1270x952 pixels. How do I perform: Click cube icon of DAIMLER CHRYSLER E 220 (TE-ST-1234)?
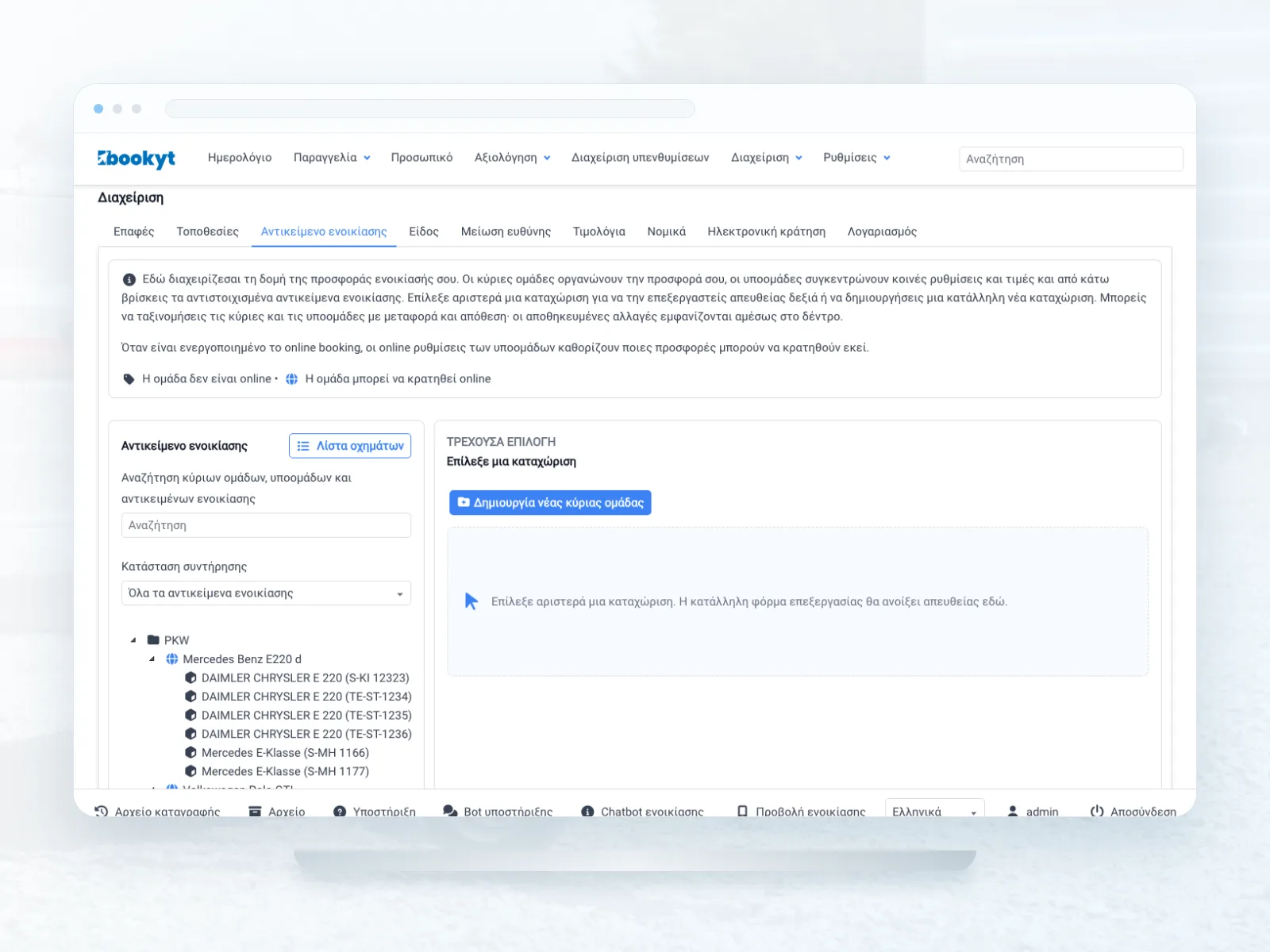click(x=190, y=697)
